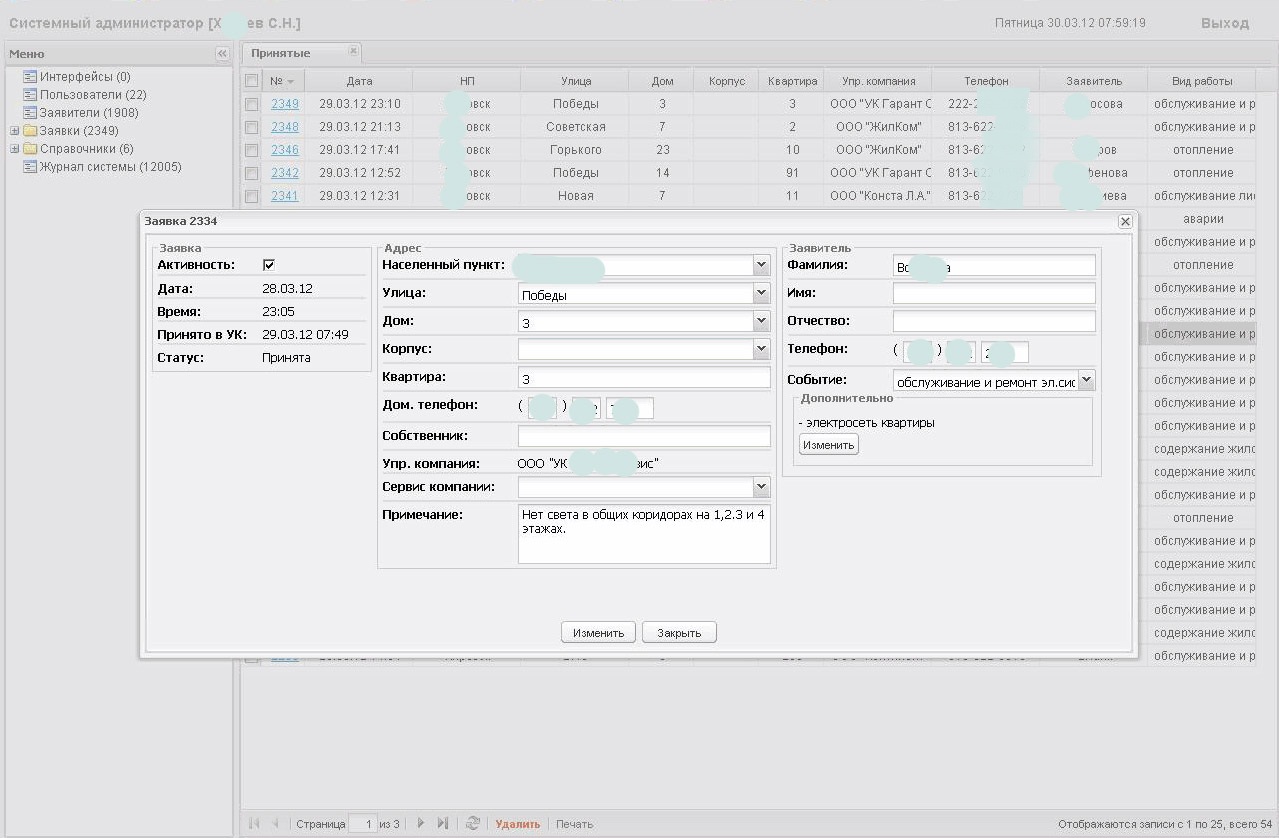Viewport: 1279px width, 838px height.
Task: Close the Принятые tab with its x
Action: [353, 51]
